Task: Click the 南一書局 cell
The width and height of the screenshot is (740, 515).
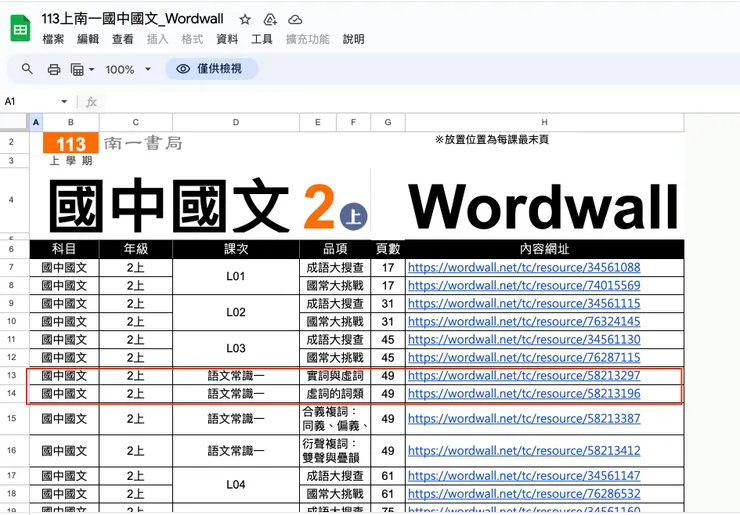Action: [143, 143]
